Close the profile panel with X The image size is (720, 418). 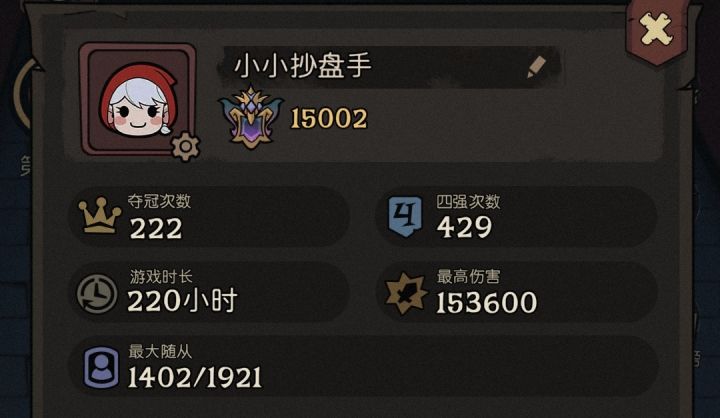point(657,29)
